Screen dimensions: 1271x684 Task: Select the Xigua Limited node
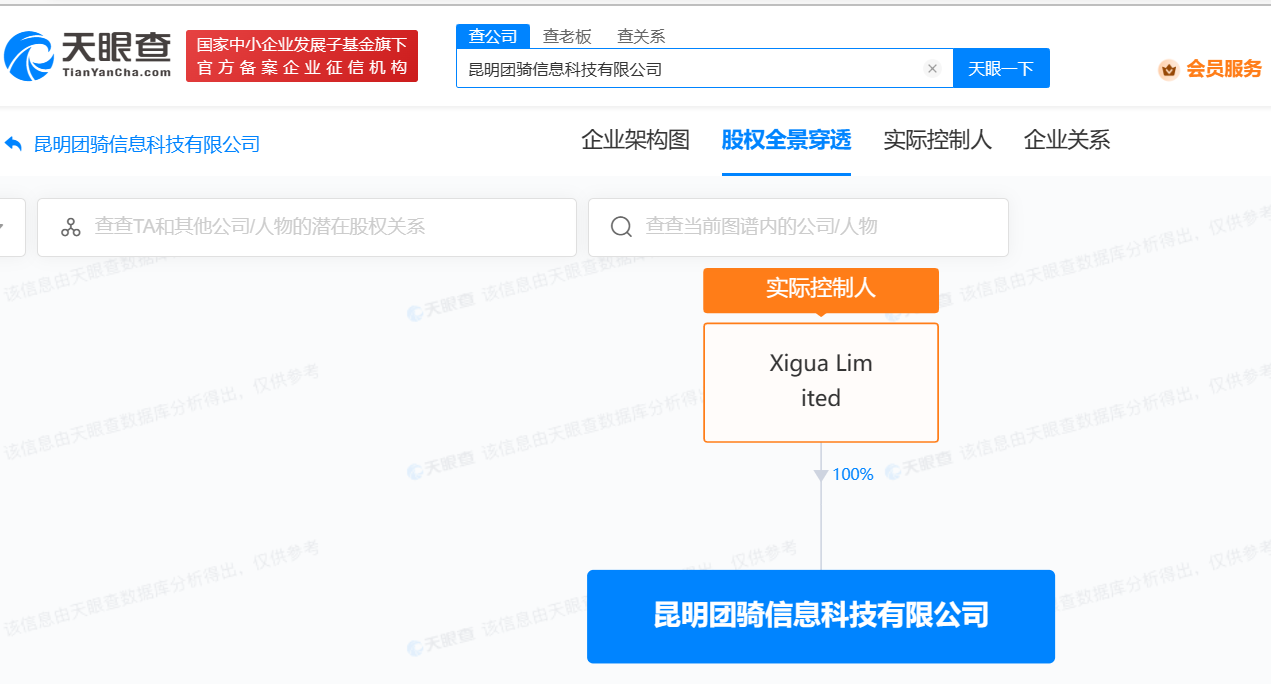pyautogui.click(x=821, y=382)
